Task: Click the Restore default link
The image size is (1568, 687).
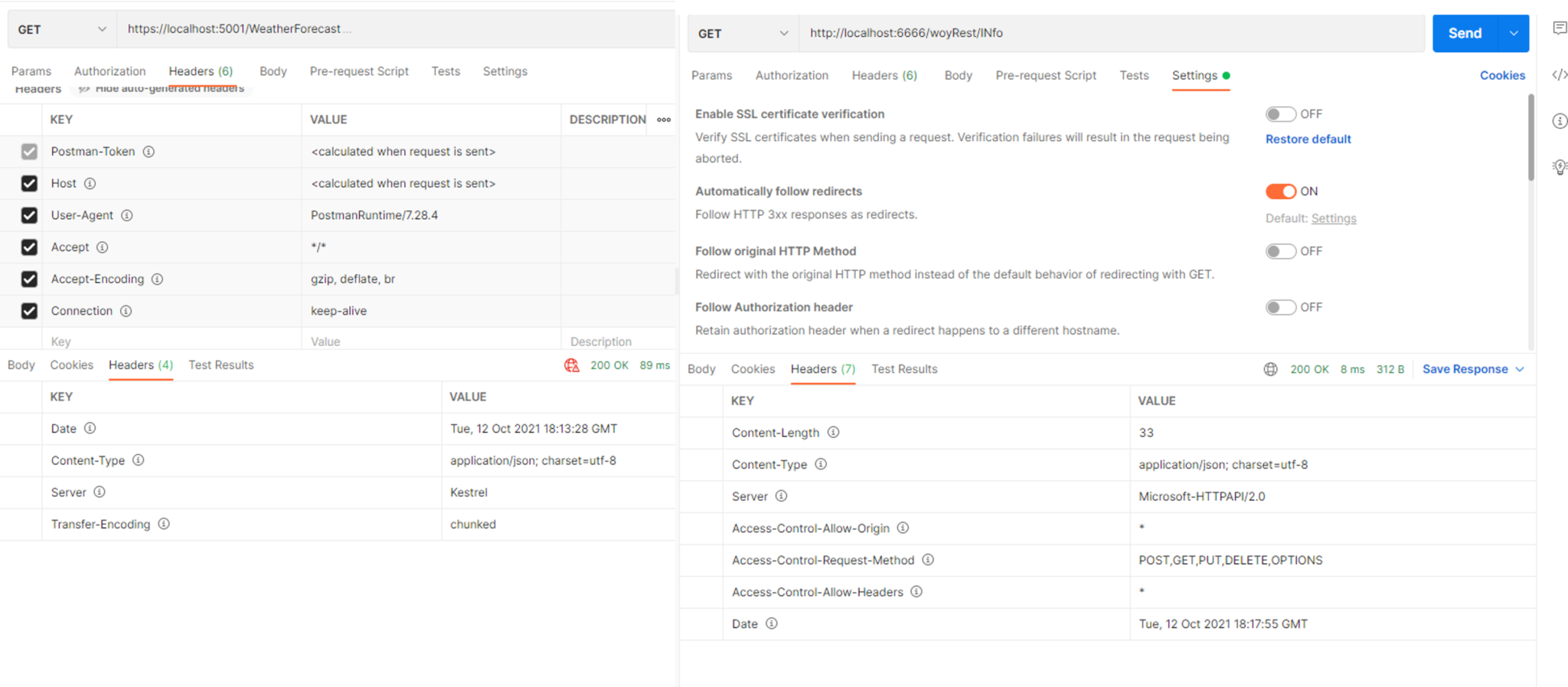Action: 1308,139
